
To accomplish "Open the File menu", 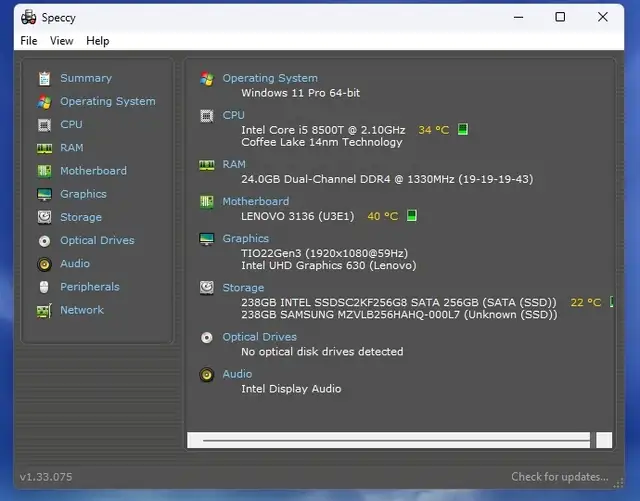I will (29, 41).
